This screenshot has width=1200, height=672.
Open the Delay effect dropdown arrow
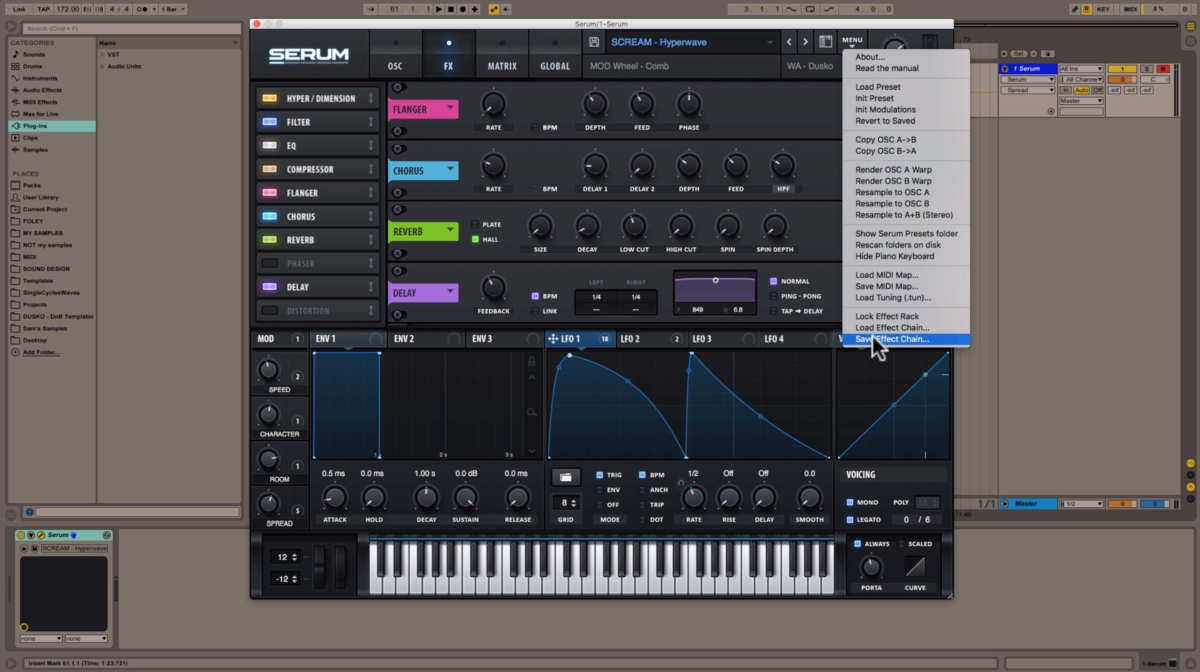pos(450,292)
